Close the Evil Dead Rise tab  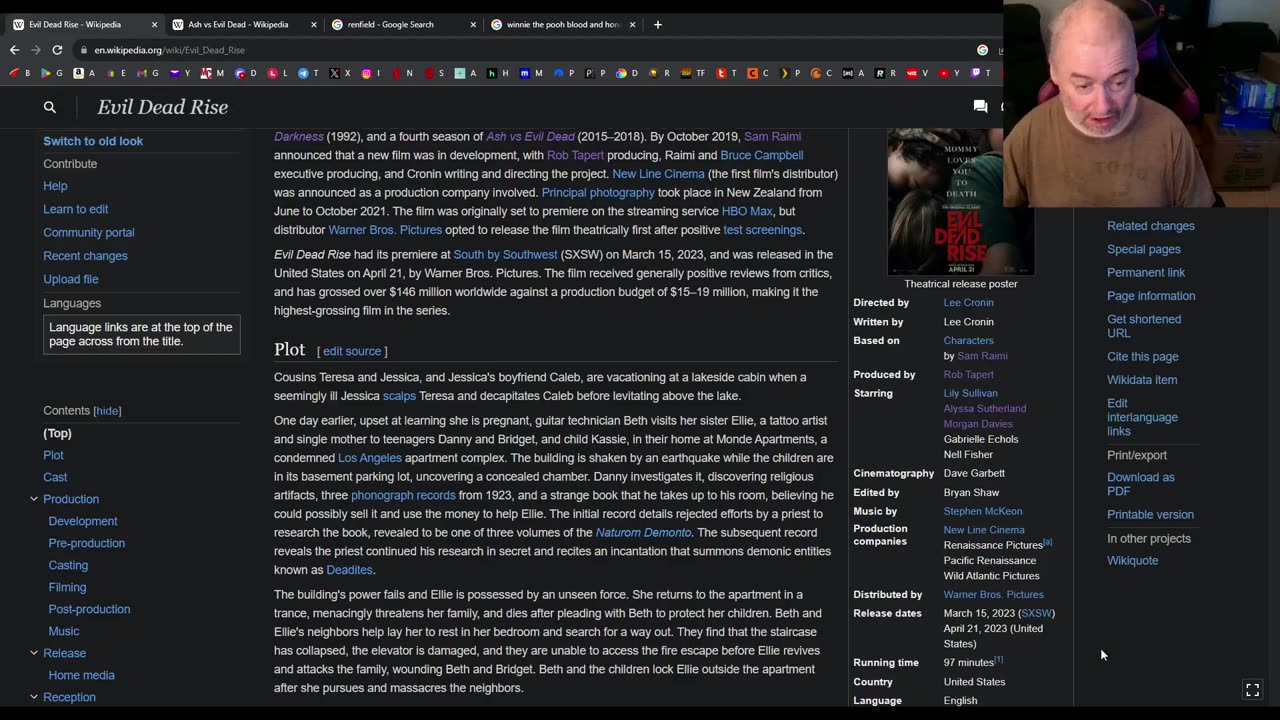(154, 24)
